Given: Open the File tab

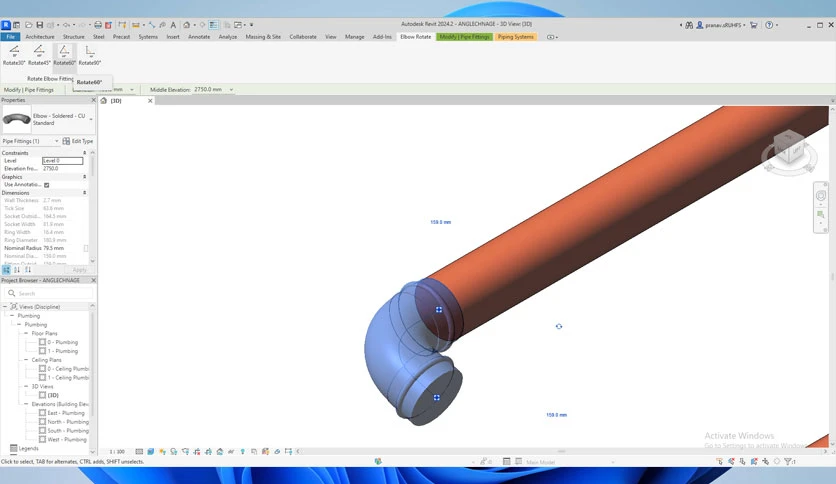Looking at the screenshot, I should pos(10,37).
